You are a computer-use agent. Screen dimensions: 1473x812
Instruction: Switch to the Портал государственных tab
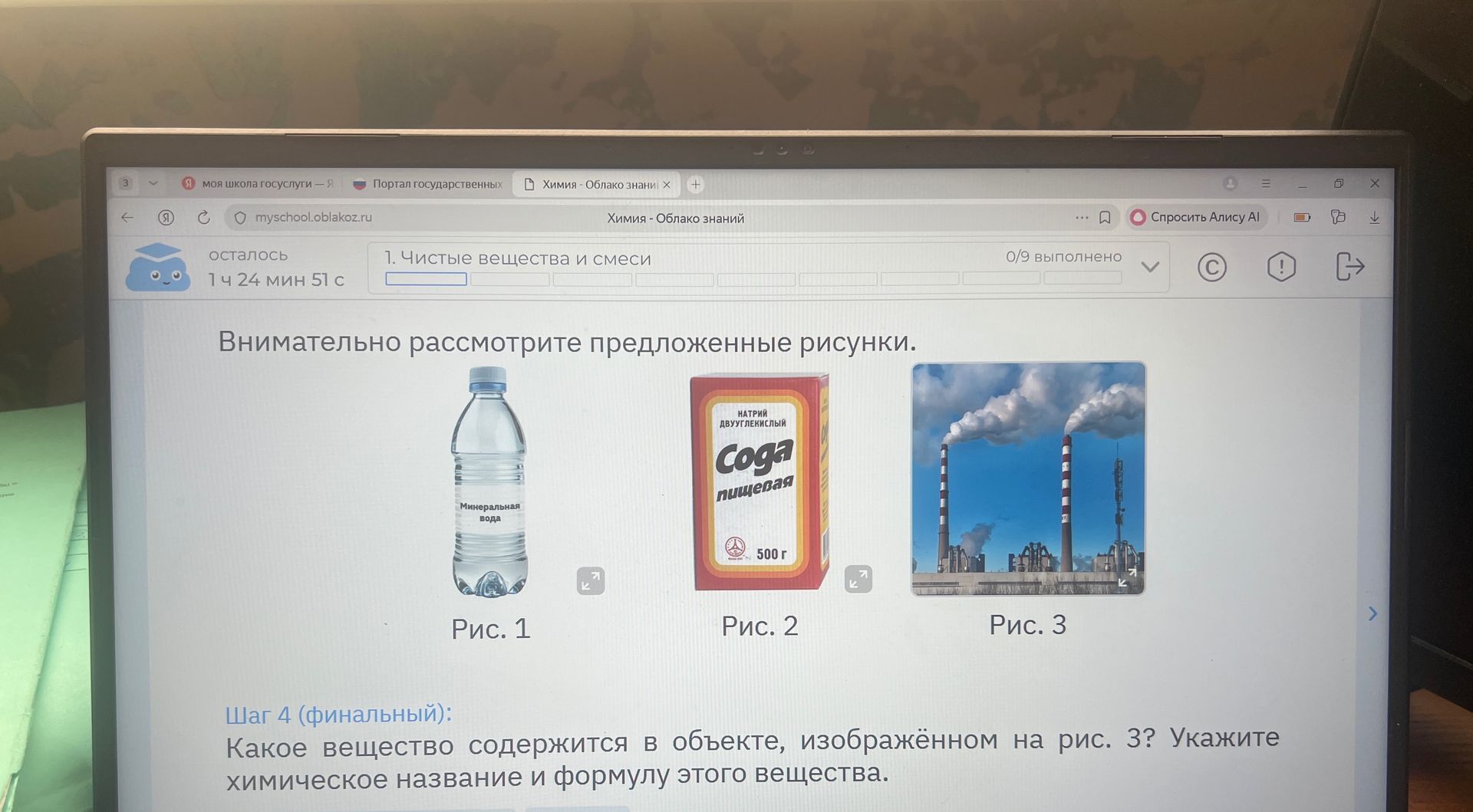pos(427,184)
